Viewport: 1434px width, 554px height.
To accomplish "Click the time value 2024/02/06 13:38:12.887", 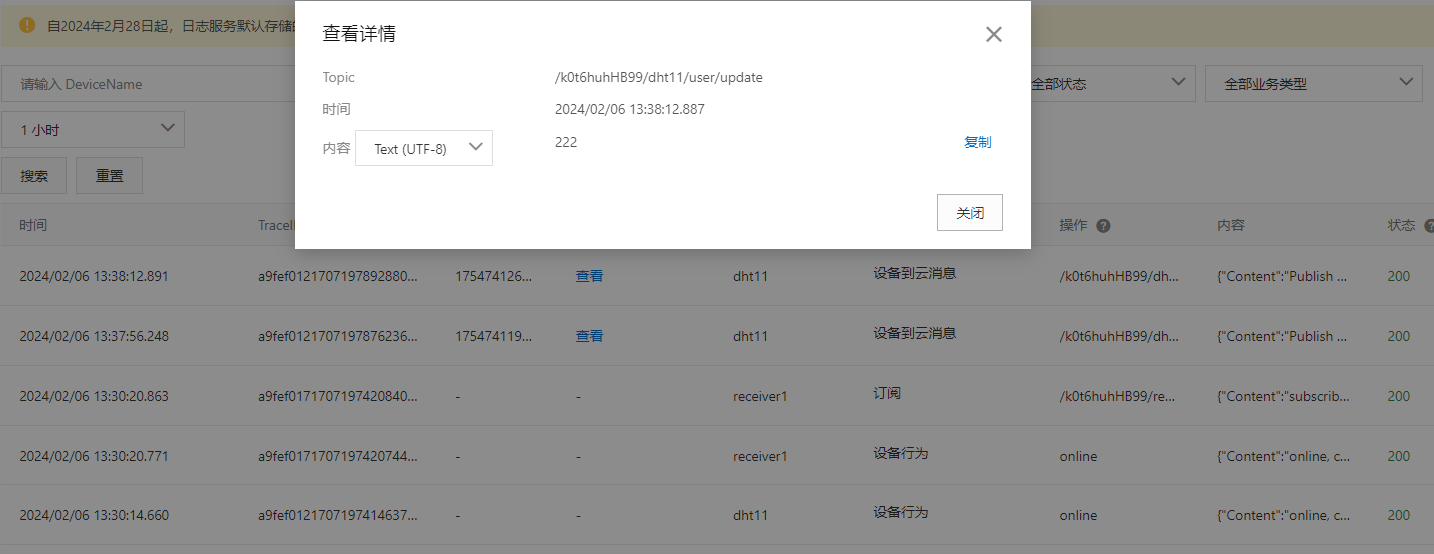I will 630,109.
